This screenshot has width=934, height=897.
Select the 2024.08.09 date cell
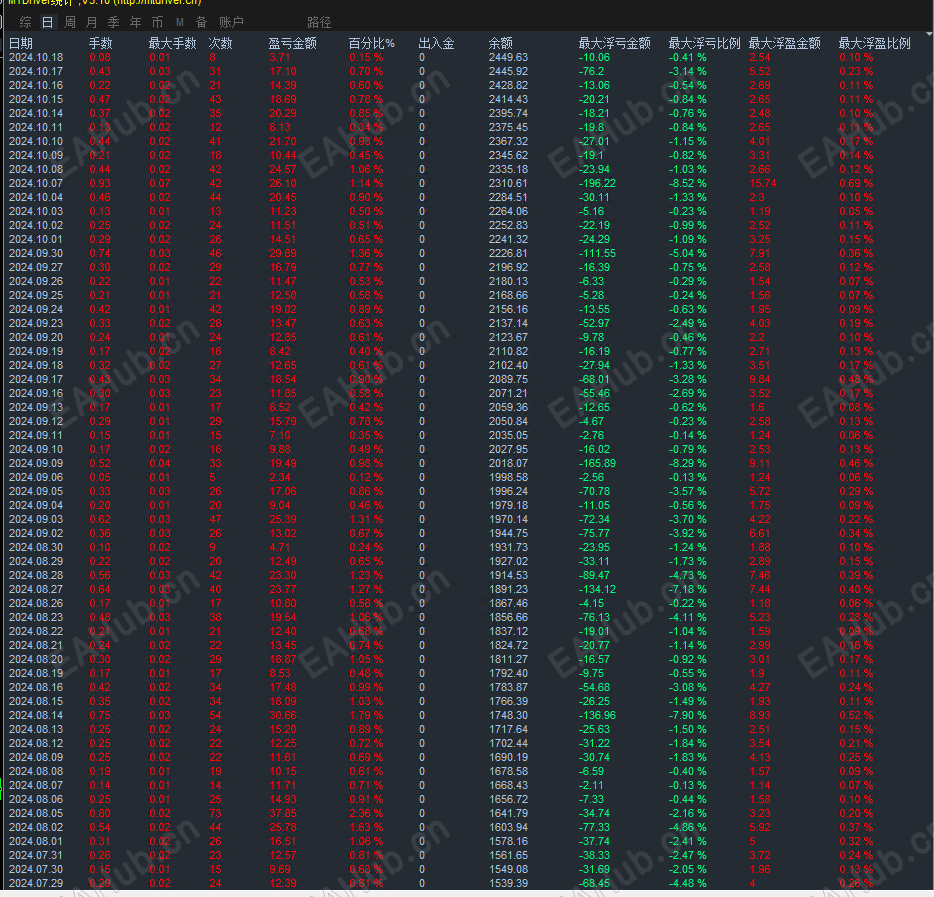tap(36, 758)
